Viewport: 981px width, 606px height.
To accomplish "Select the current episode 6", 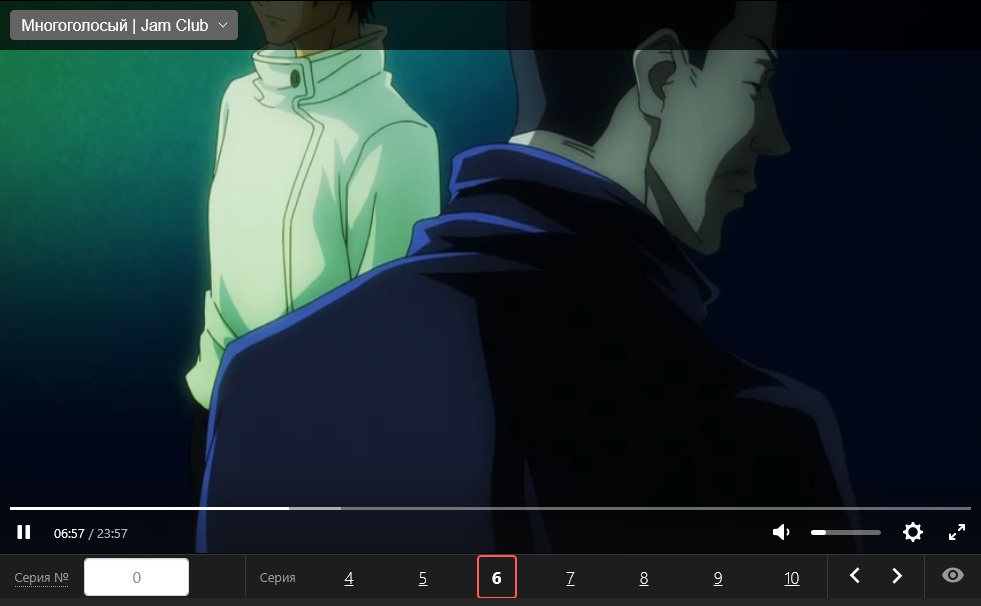I will (x=497, y=578).
